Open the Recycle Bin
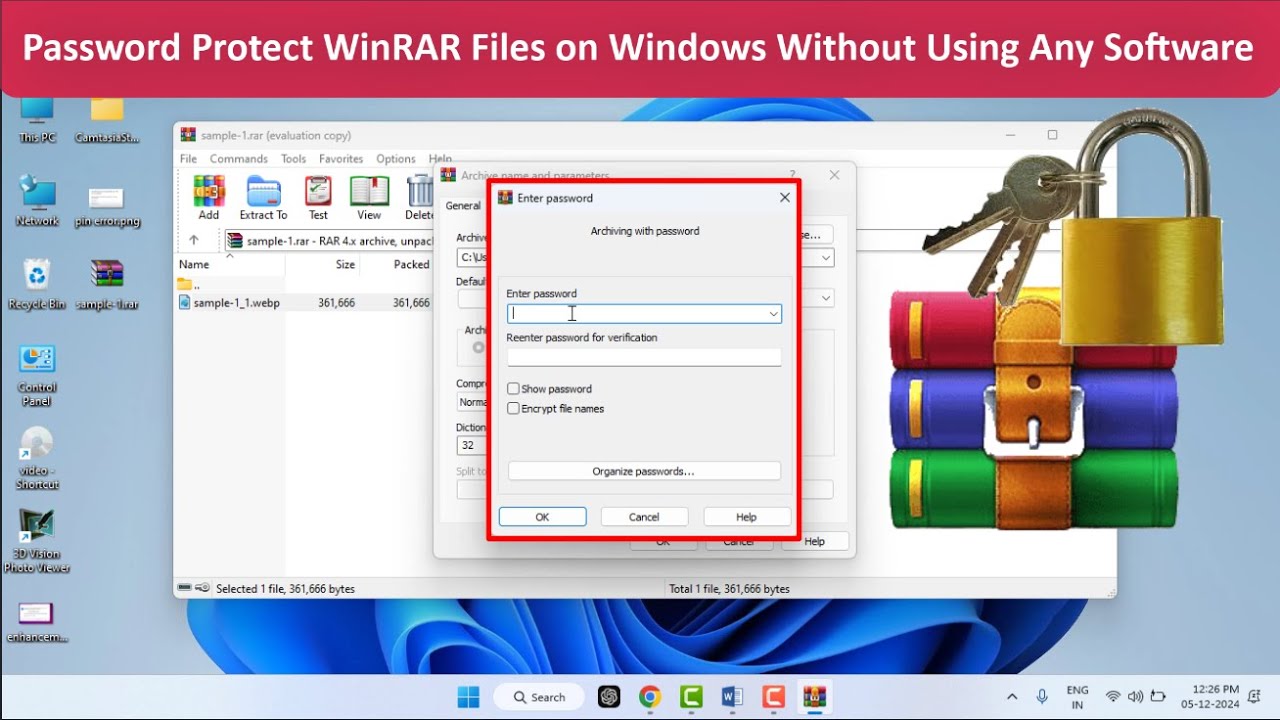The width and height of the screenshot is (1280, 720). [x=37, y=285]
